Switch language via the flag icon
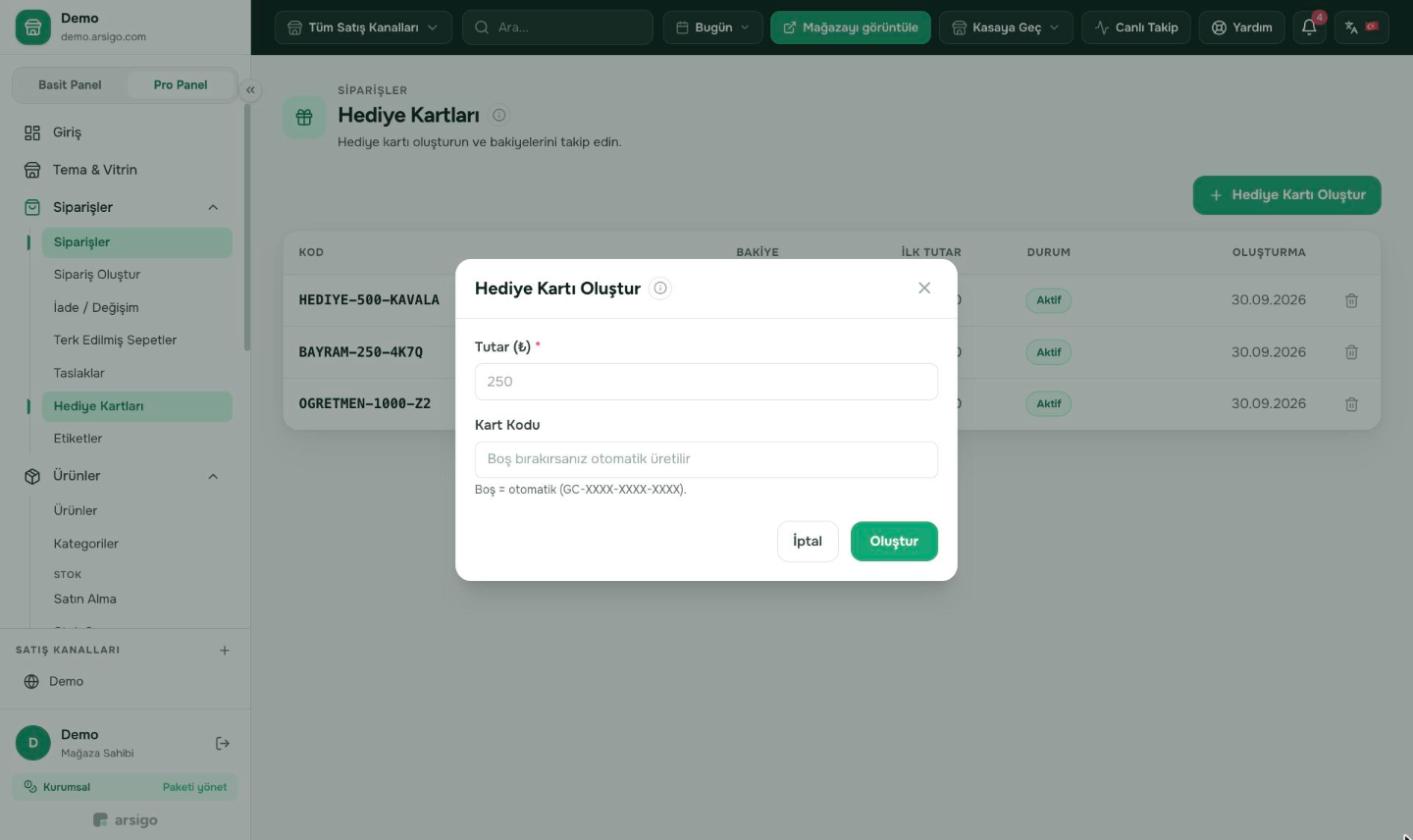Screen dimensions: 1413x840 point(1361,27)
